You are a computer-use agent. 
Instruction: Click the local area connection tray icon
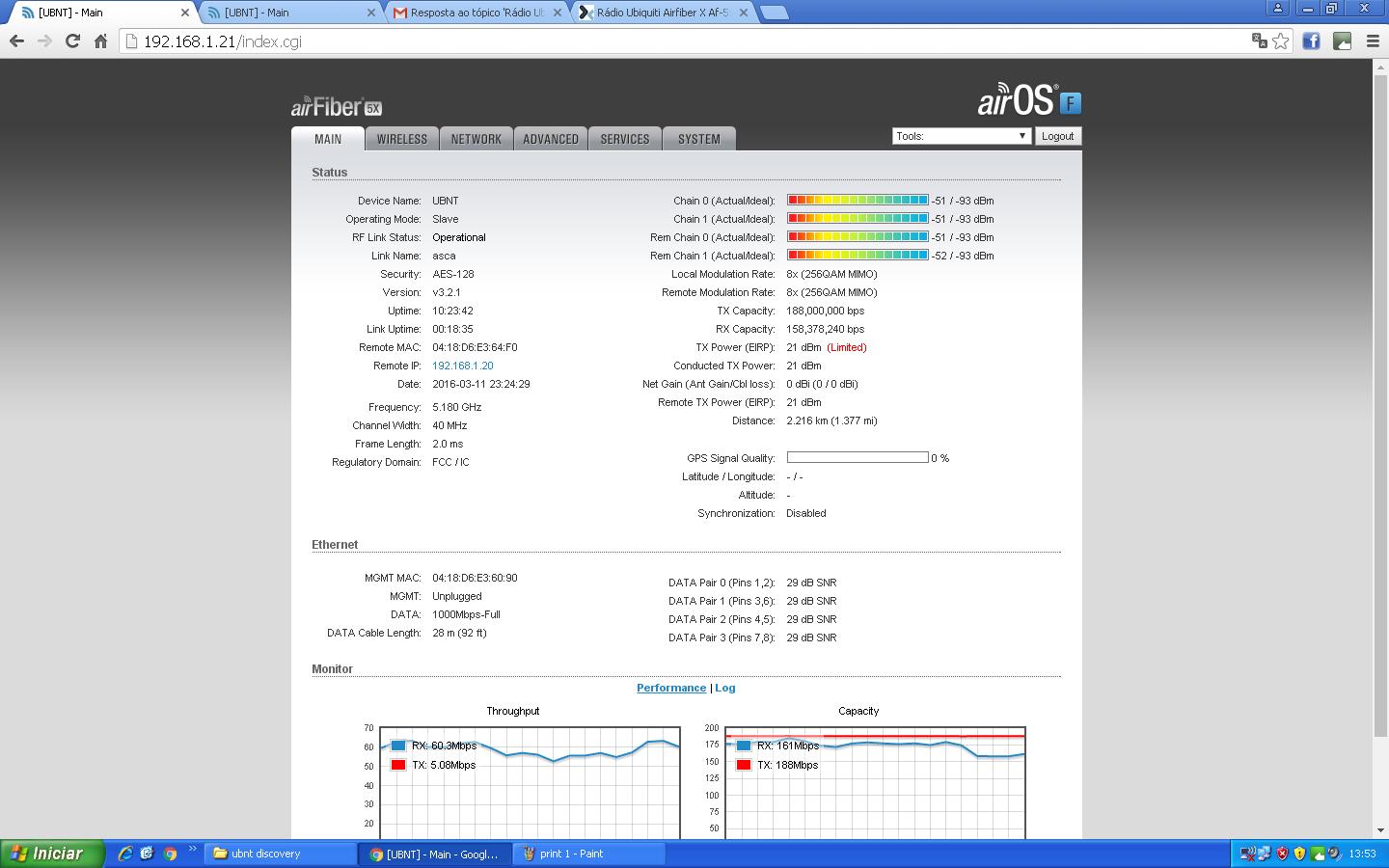coord(1264,854)
